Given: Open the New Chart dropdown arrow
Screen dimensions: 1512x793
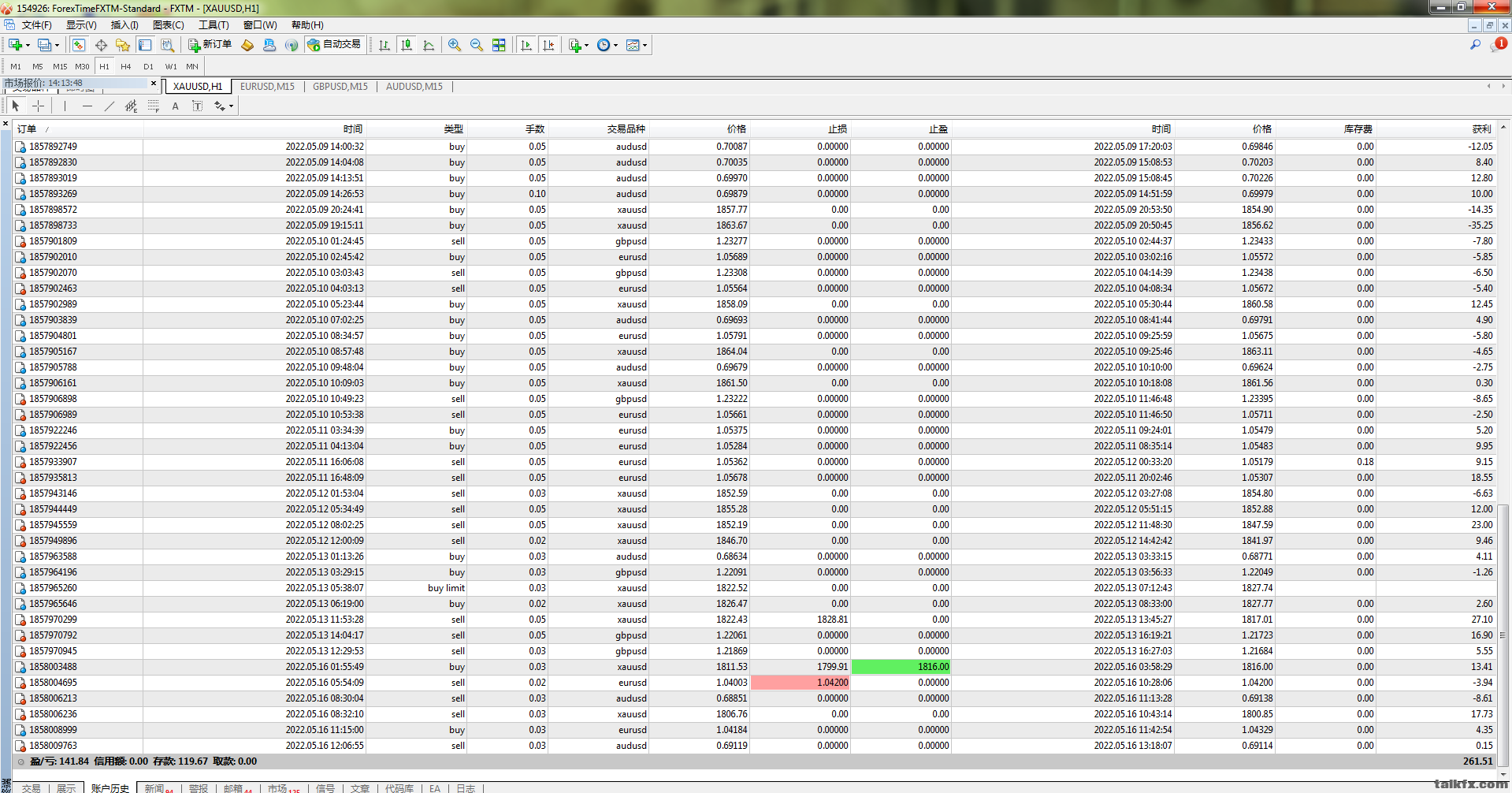Looking at the screenshot, I should point(28,46).
